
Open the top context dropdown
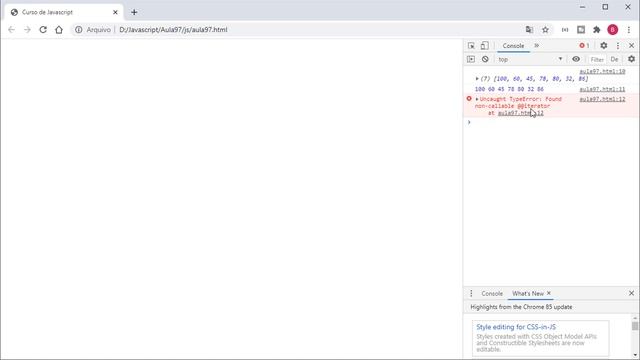pos(530,59)
